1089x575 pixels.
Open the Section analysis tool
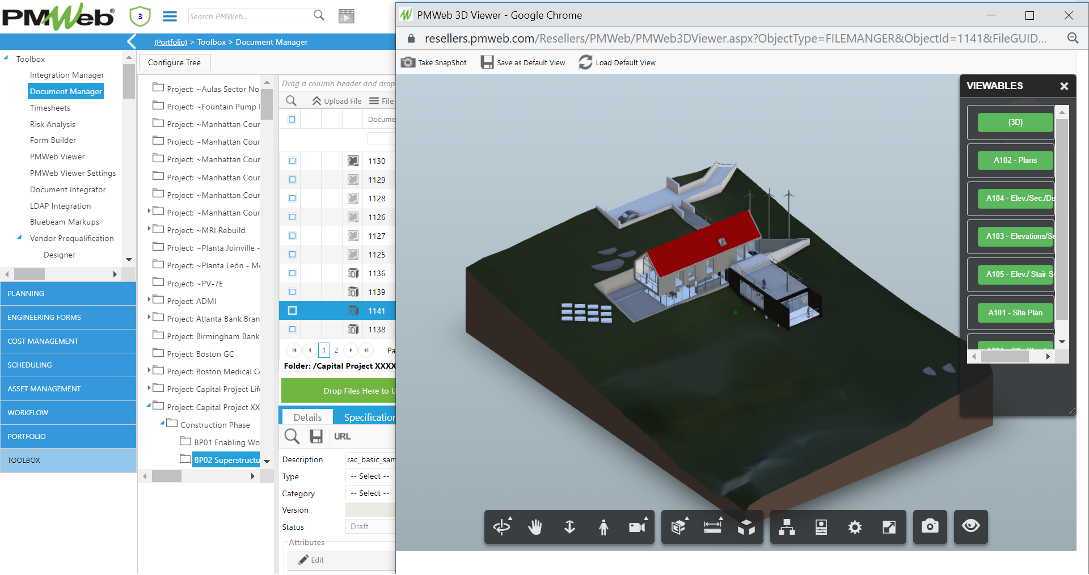click(x=679, y=527)
